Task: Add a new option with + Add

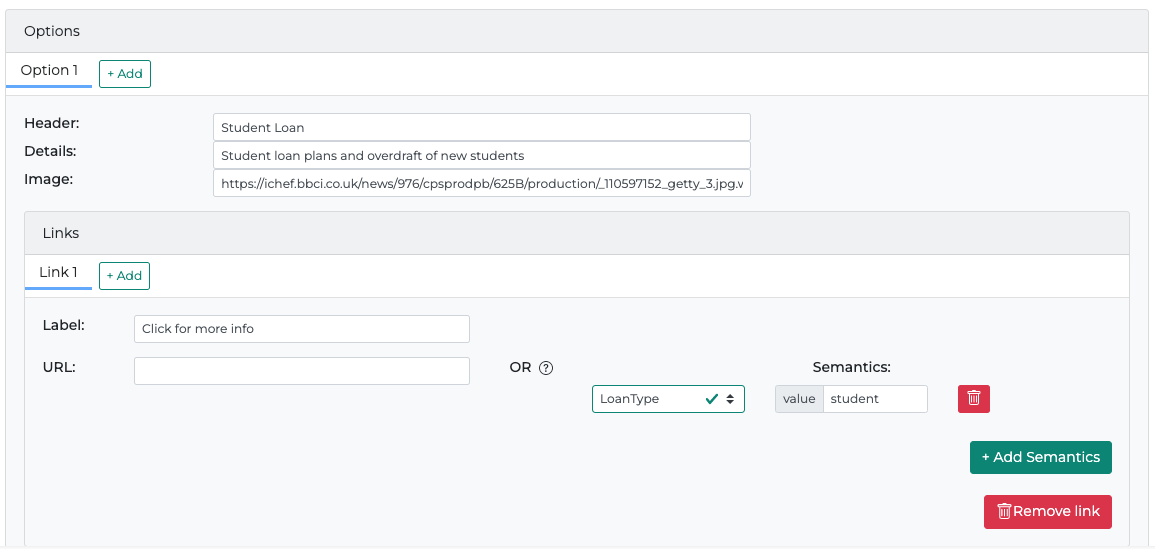Action: [x=125, y=74]
